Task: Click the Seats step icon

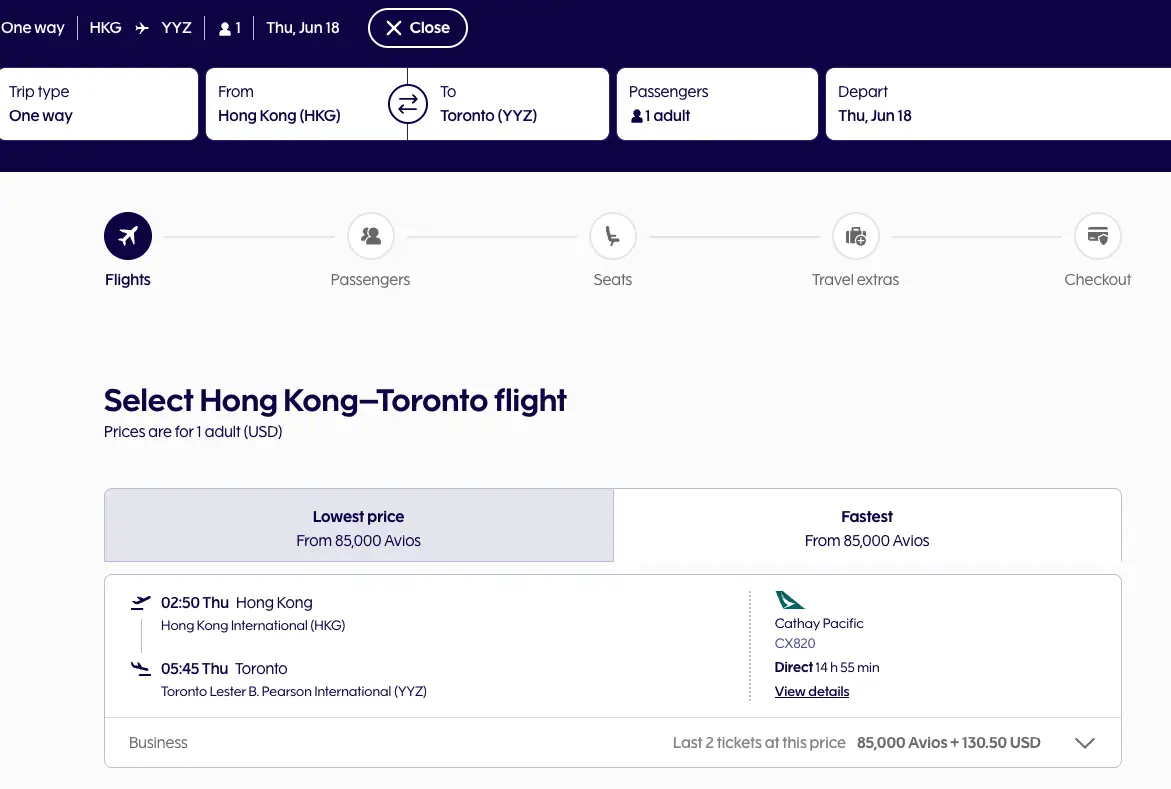Action: pos(613,237)
